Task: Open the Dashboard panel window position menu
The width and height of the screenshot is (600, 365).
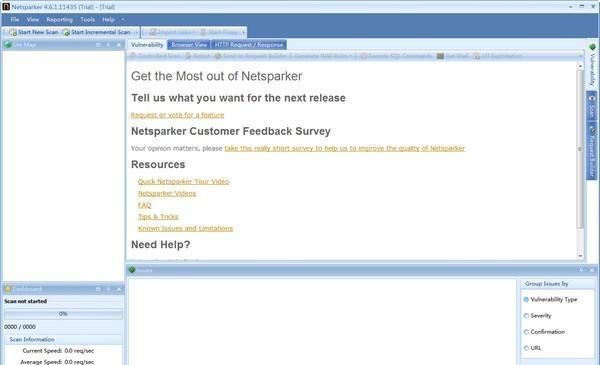Action: 98,289
